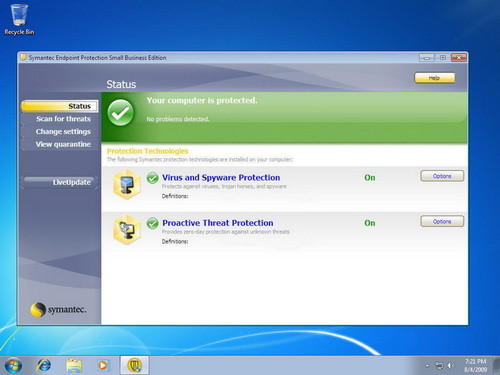Click green check next to Proactive Threat Protection
The image size is (500, 375).
[x=152, y=223]
